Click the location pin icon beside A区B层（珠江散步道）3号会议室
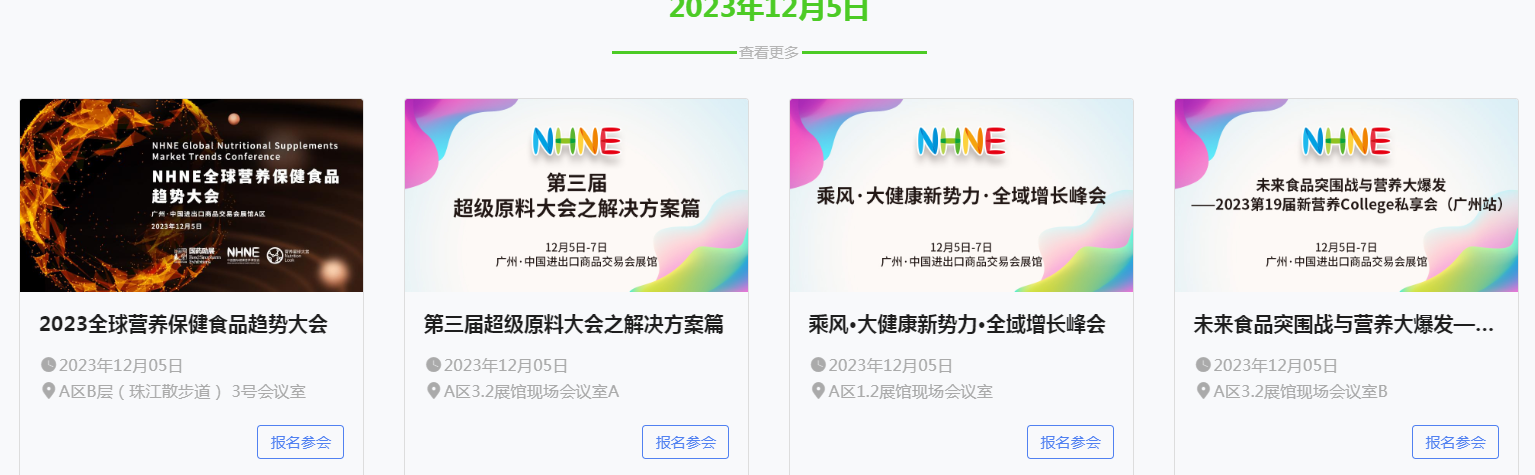The height and width of the screenshot is (475, 1535). [x=48, y=390]
